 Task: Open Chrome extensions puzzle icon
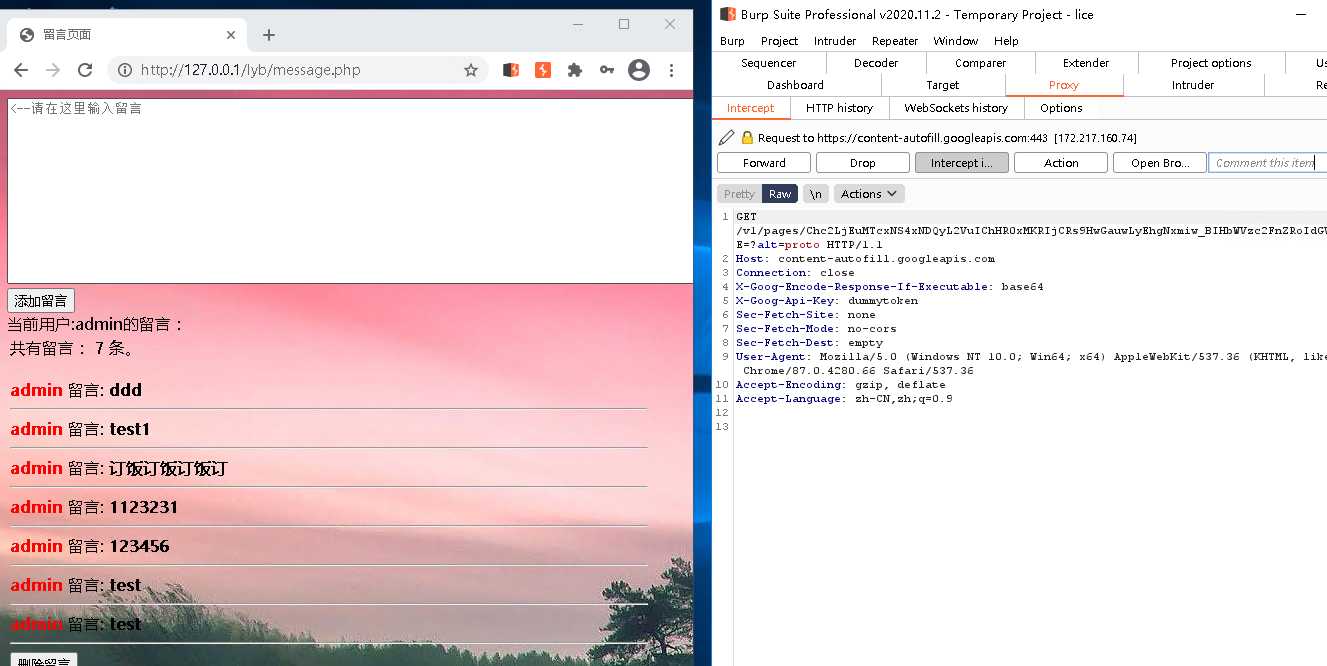pos(574,70)
